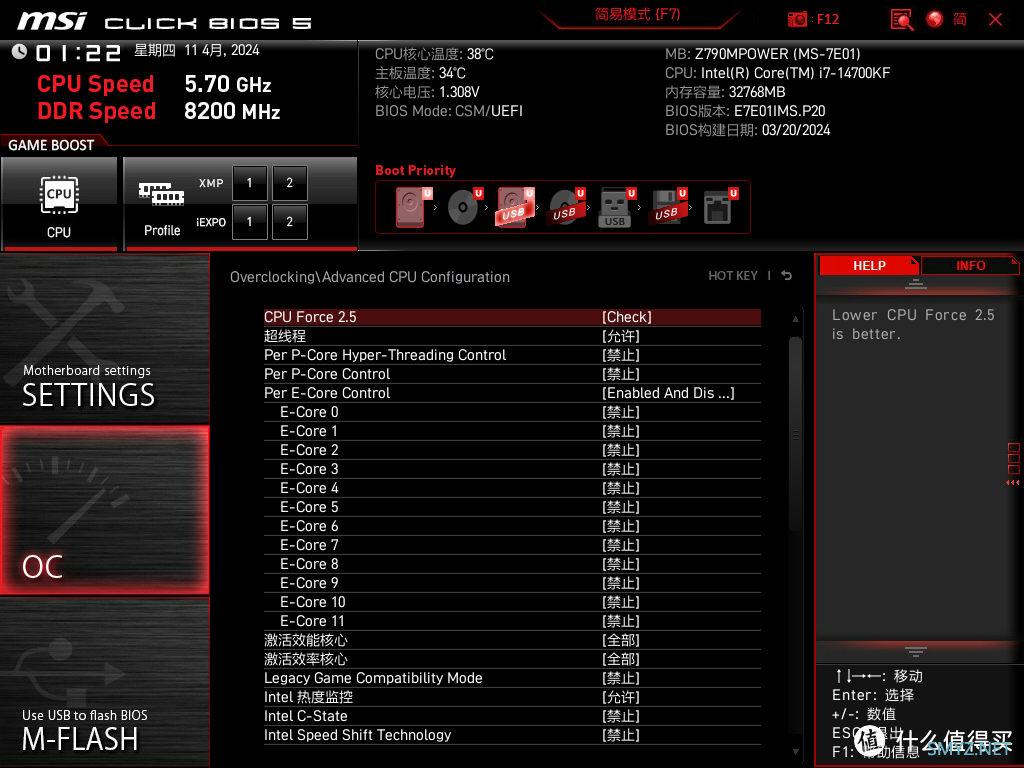Viewport: 1024px width, 768px height.
Task: Close the BIOS with the X icon
Action: tap(995, 20)
